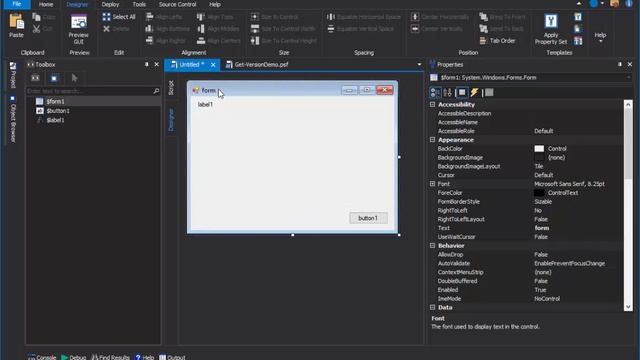Click the Paste icon in Clipboard group
640x360 pixels.
[x=16, y=22]
